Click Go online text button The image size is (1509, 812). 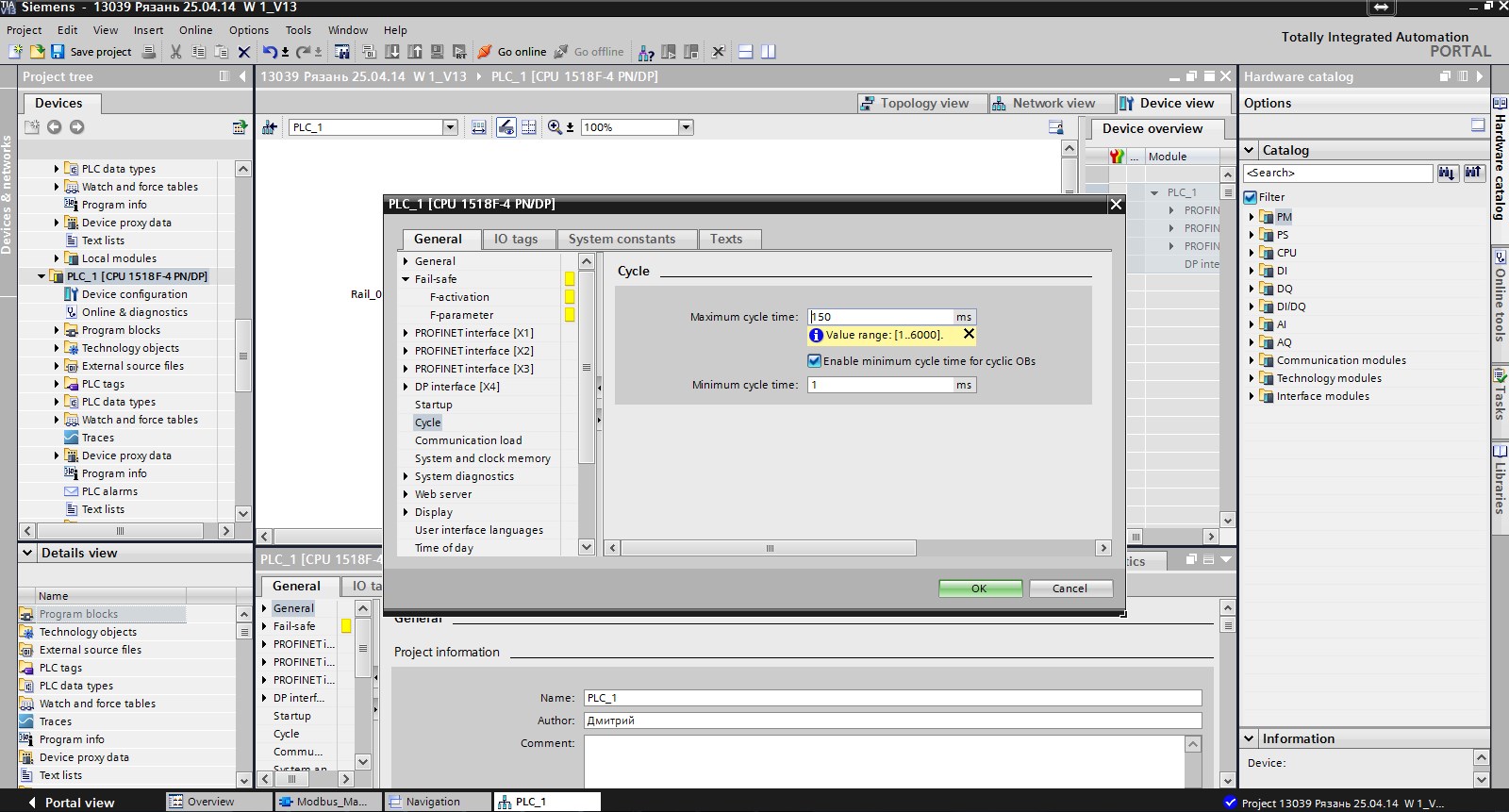(x=522, y=52)
